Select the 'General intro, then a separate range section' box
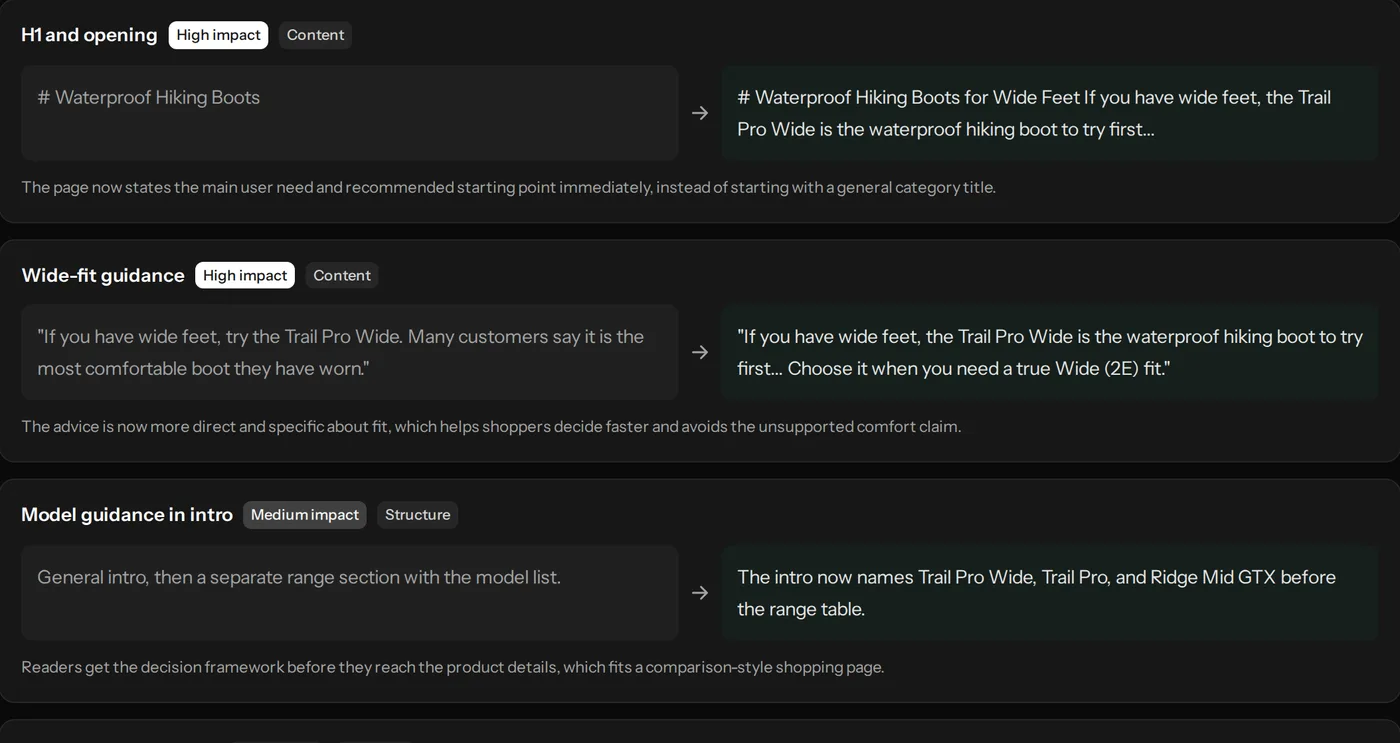This screenshot has width=1400, height=743. [350, 593]
